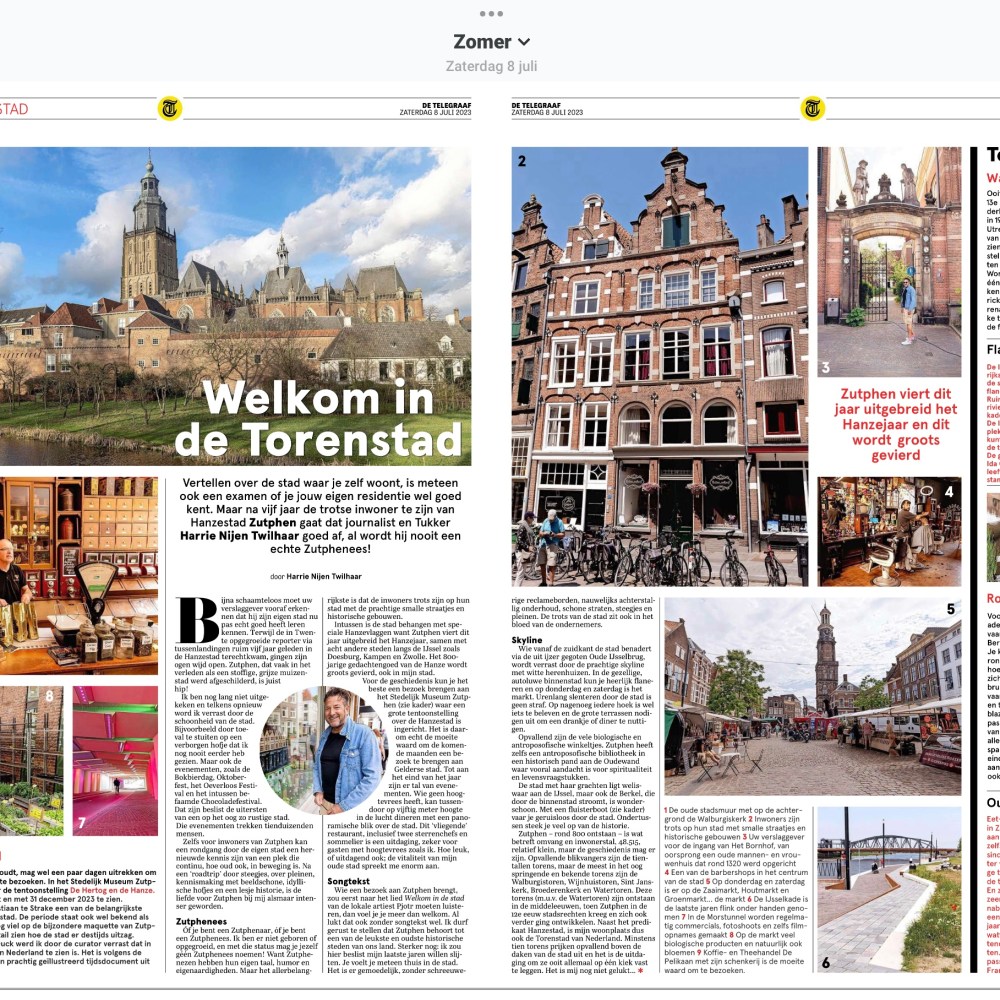Open the Zomer edition dropdown
Viewport: 1000px width, 1000px height.
click(491, 42)
